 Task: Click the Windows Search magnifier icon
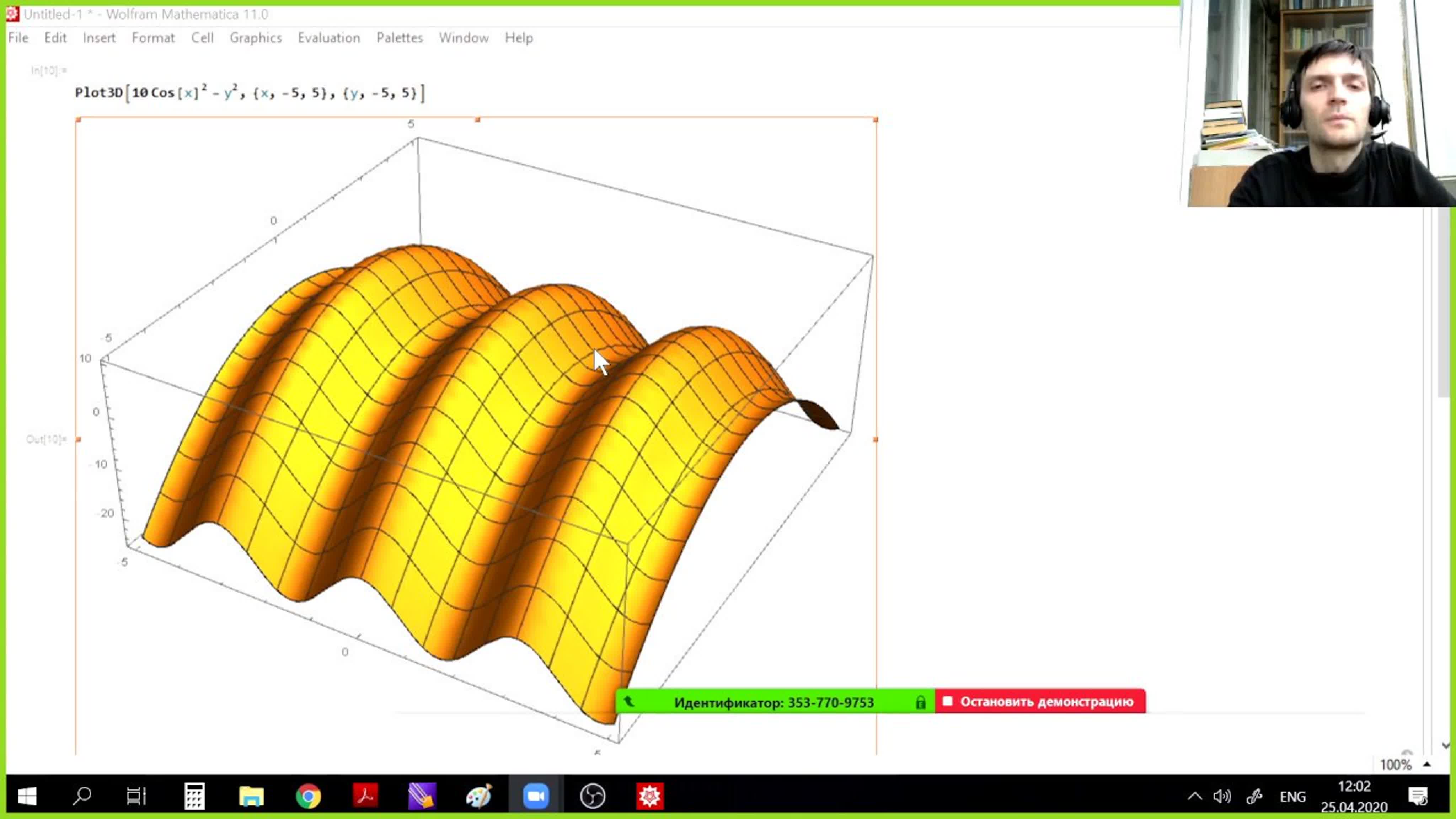tap(82, 796)
